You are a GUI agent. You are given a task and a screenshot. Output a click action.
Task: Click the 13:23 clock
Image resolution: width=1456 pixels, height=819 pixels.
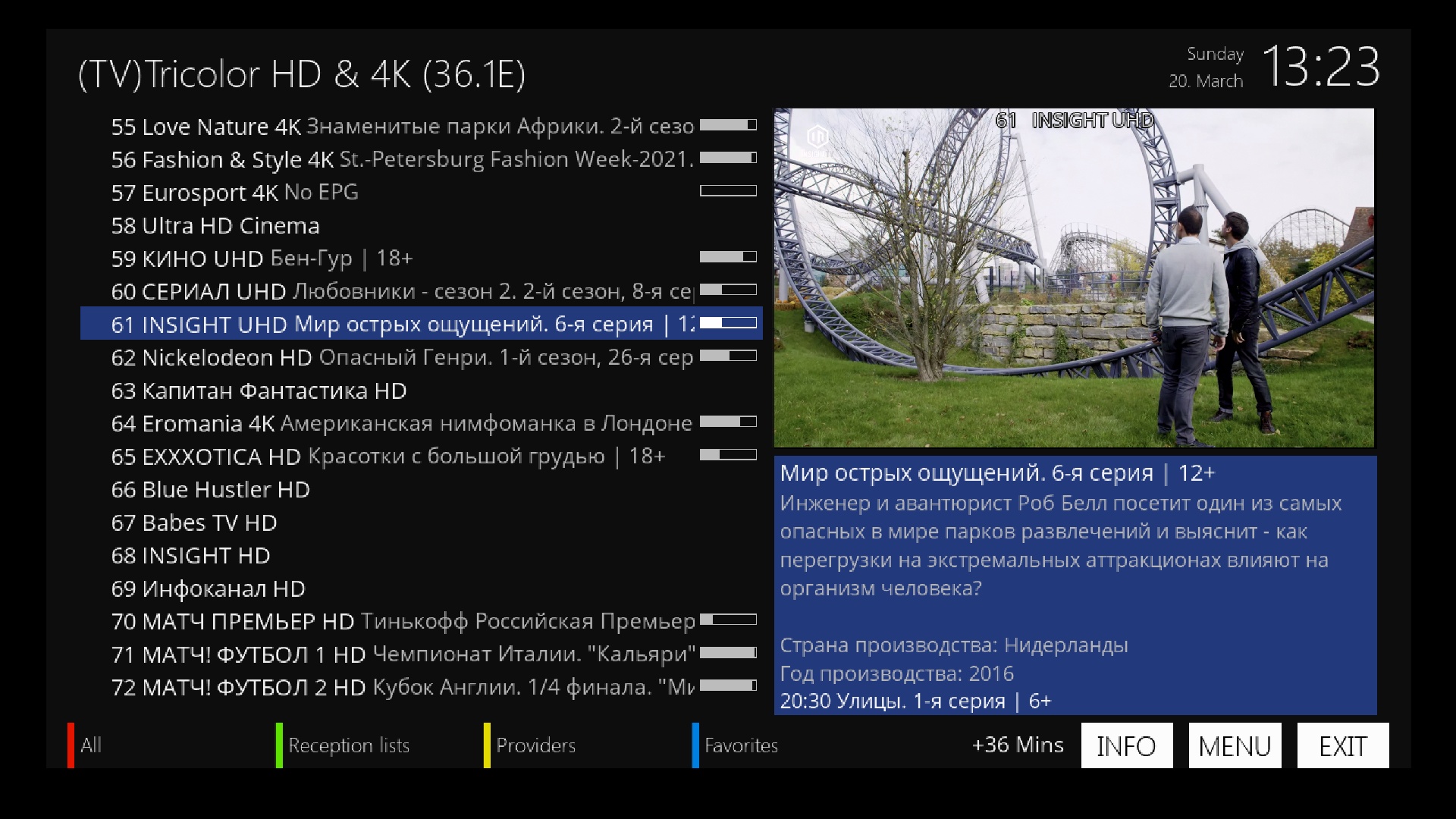[x=1321, y=67]
